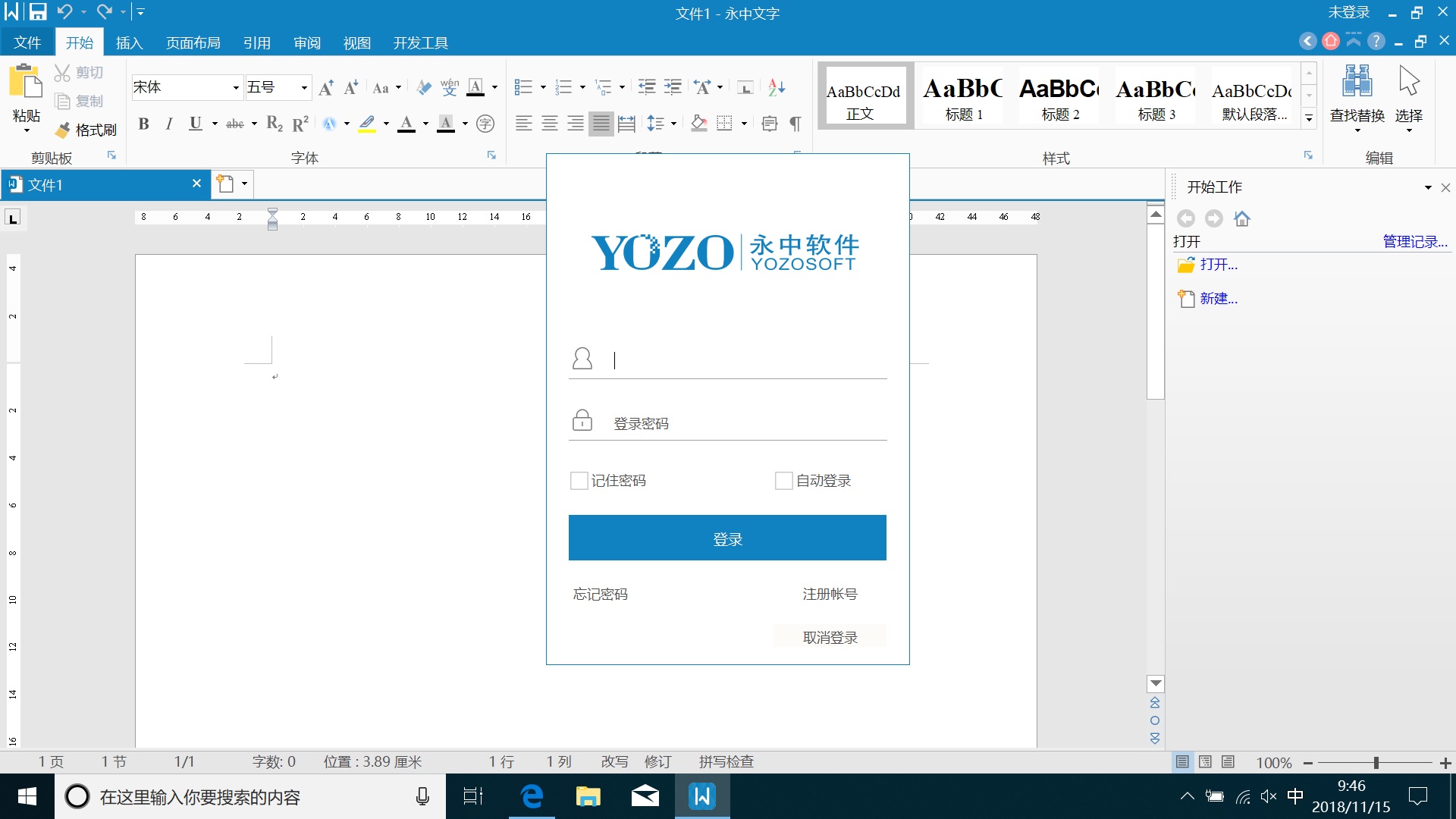Click the back arrow in task pane
This screenshot has width=1456, height=819.
pyautogui.click(x=1186, y=218)
